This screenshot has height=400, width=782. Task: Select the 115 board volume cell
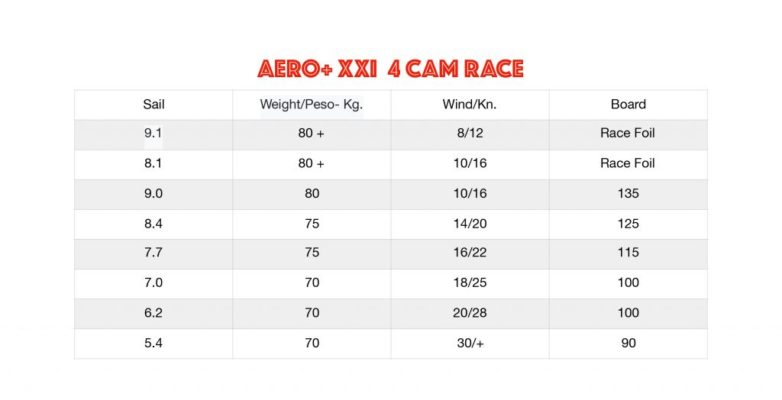coord(628,253)
